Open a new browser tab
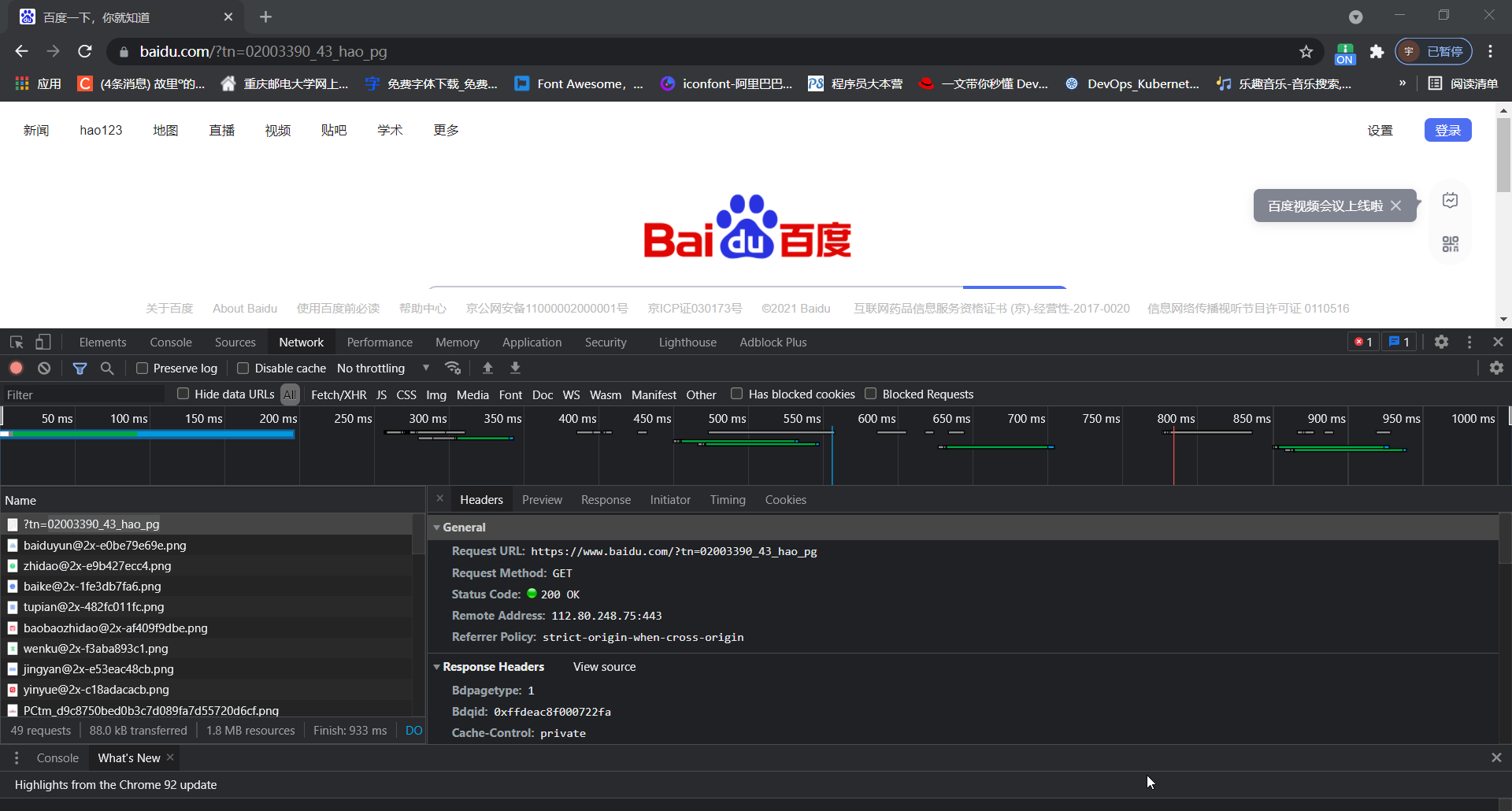 coord(265,17)
